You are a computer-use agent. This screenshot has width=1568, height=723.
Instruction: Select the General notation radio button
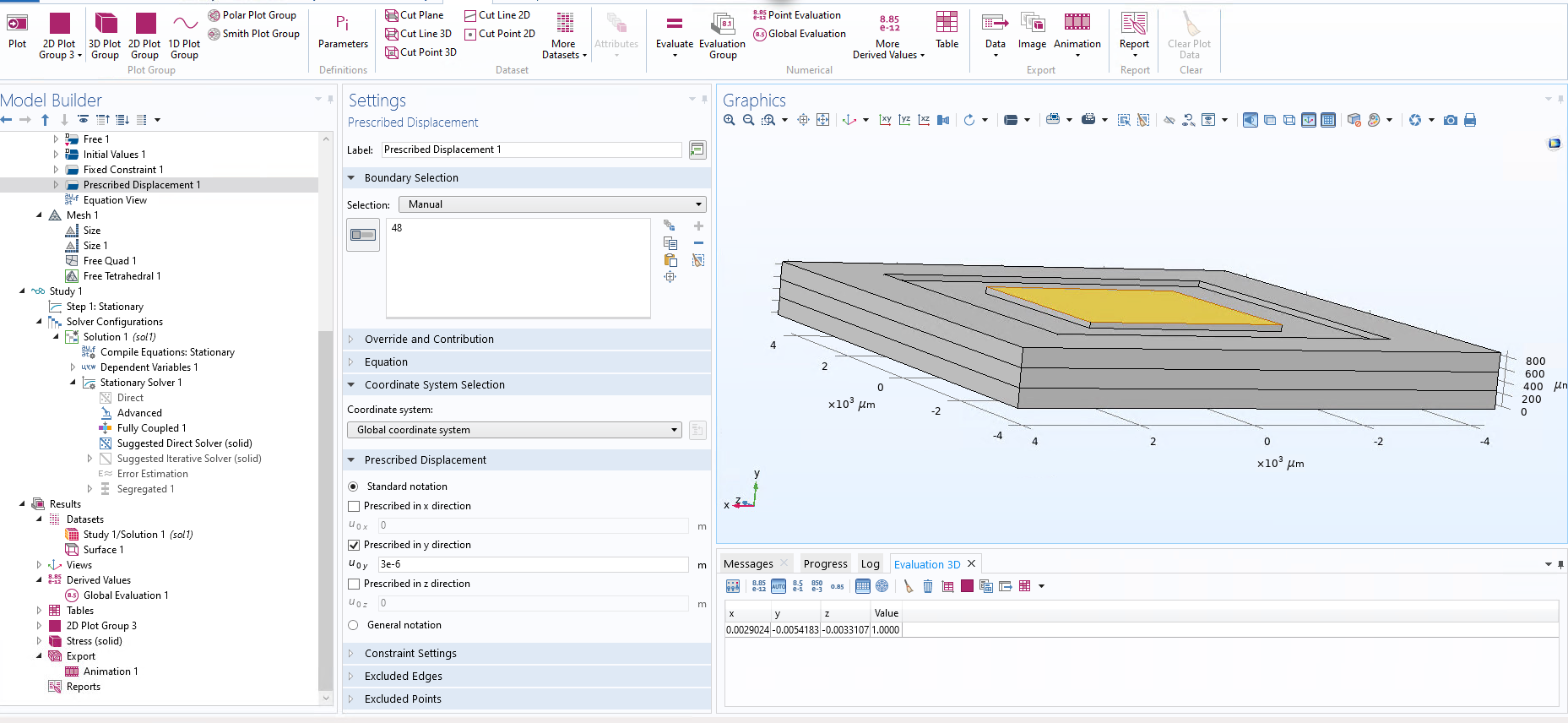(x=353, y=625)
